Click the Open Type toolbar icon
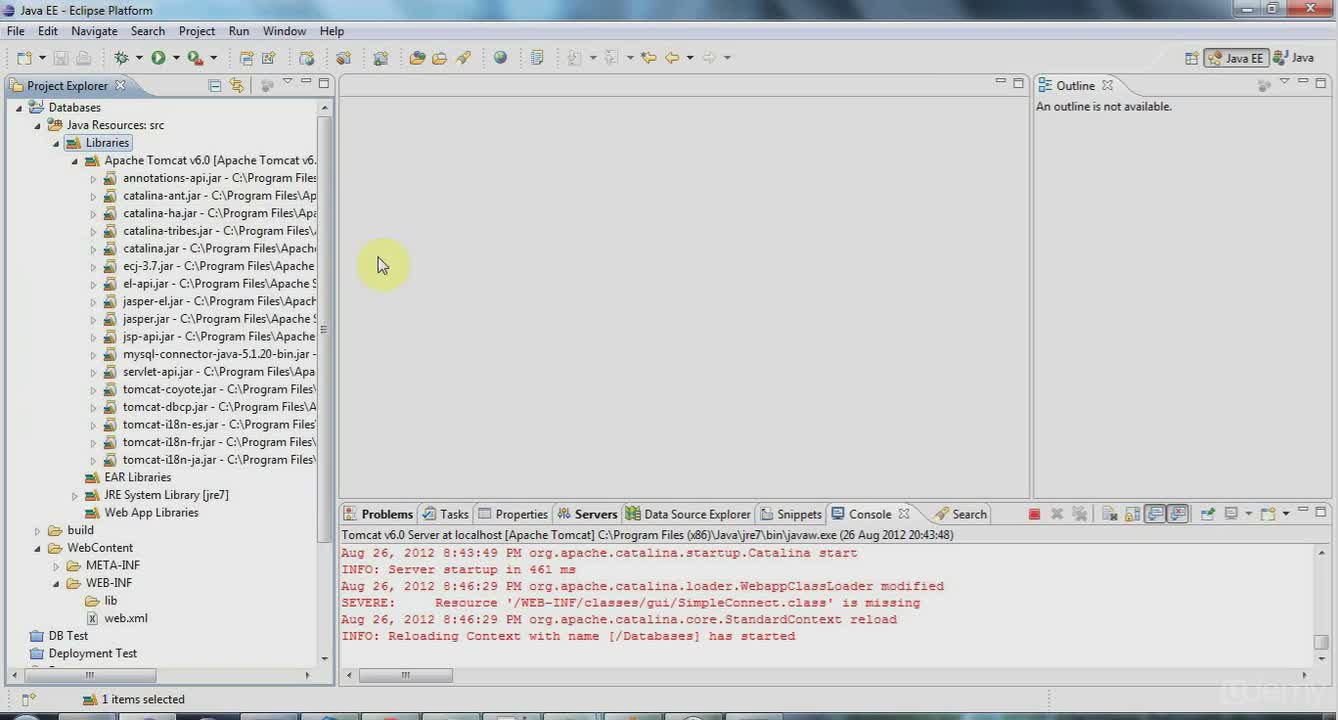The height and width of the screenshot is (720, 1338). point(417,58)
